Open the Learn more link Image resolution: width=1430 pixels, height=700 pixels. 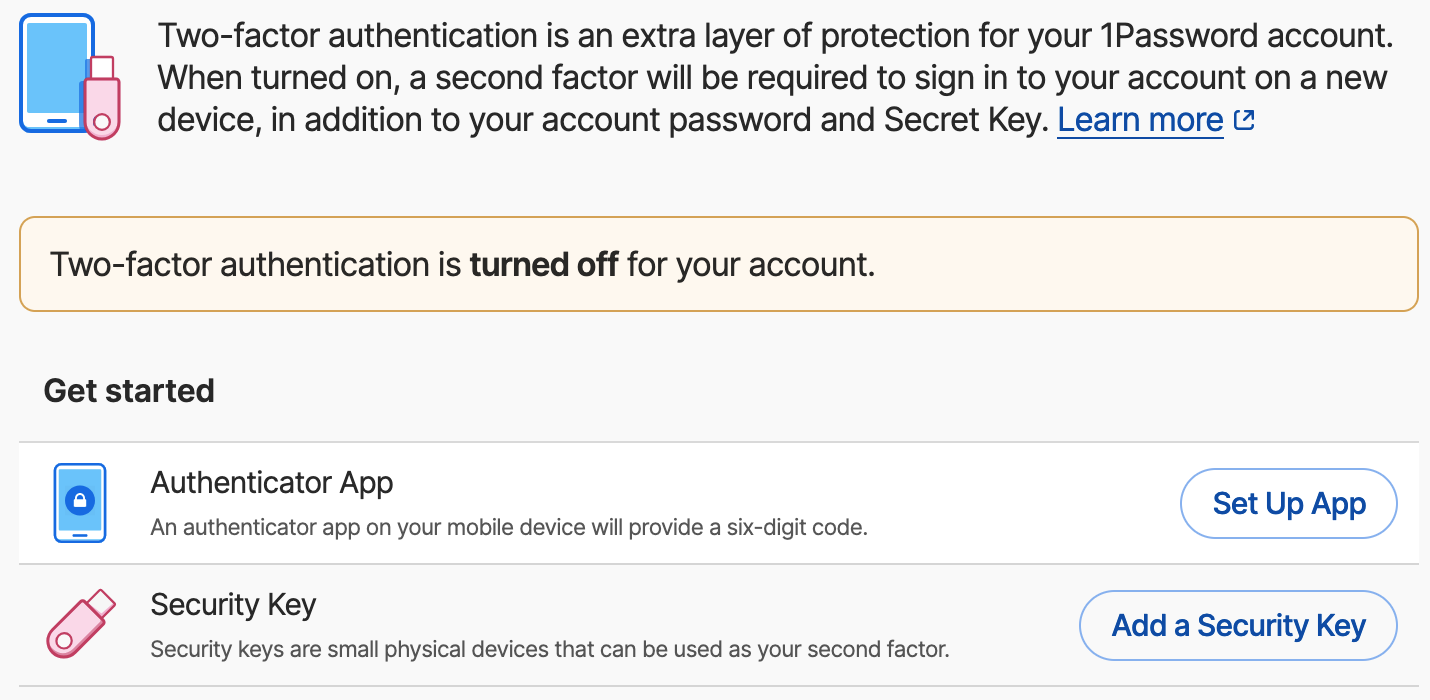(1140, 120)
